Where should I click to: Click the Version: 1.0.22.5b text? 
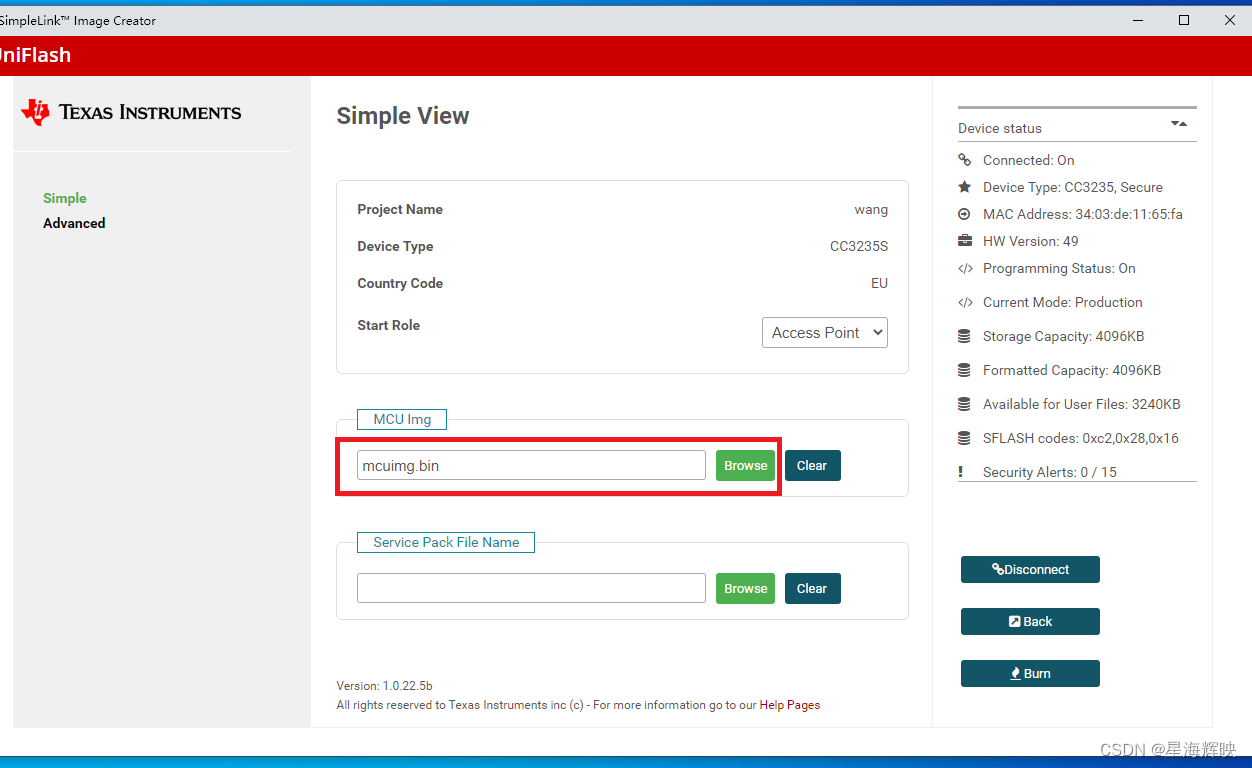click(x=384, y=686)
